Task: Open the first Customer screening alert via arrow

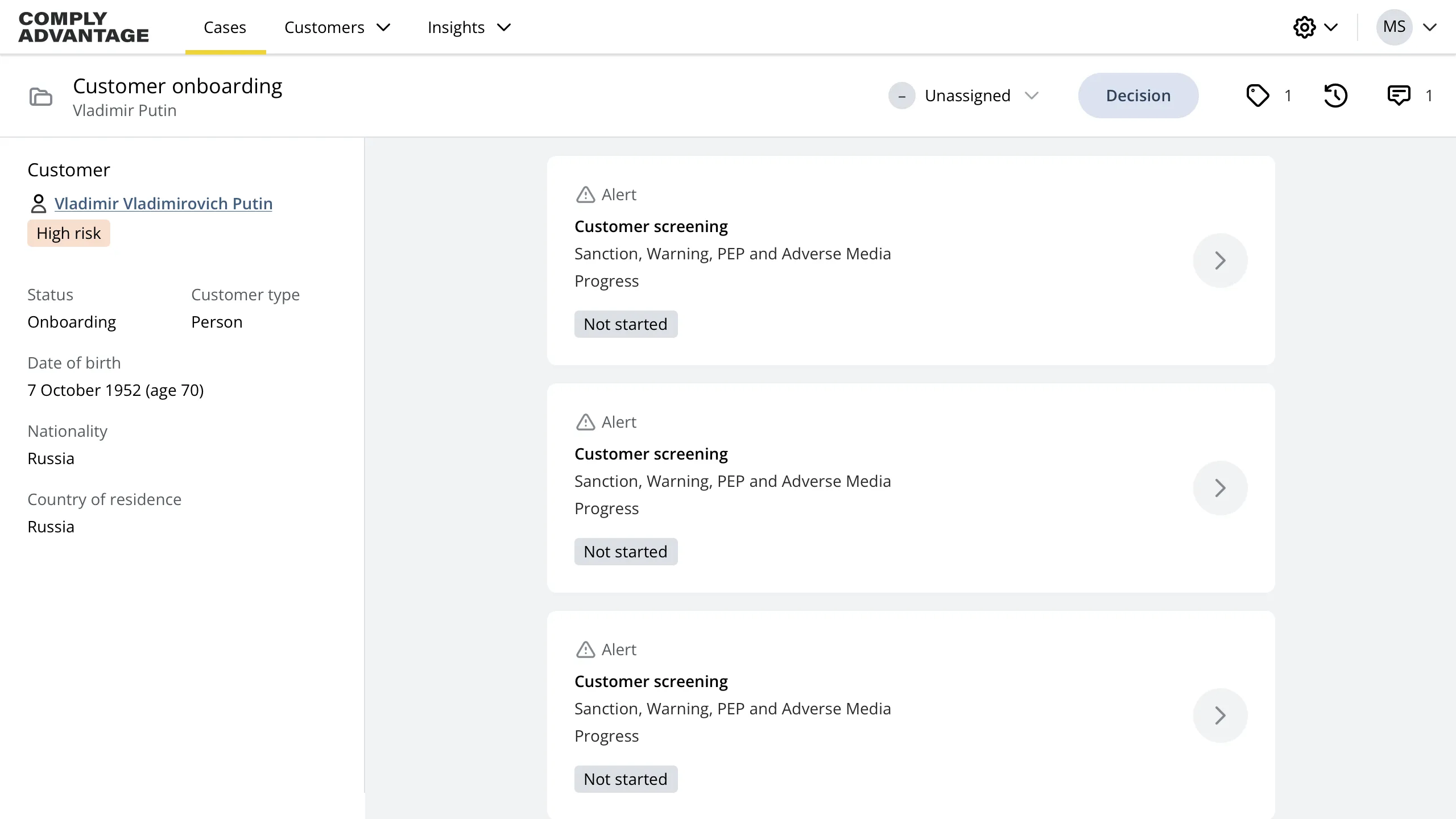Action: pos(1219,260)
